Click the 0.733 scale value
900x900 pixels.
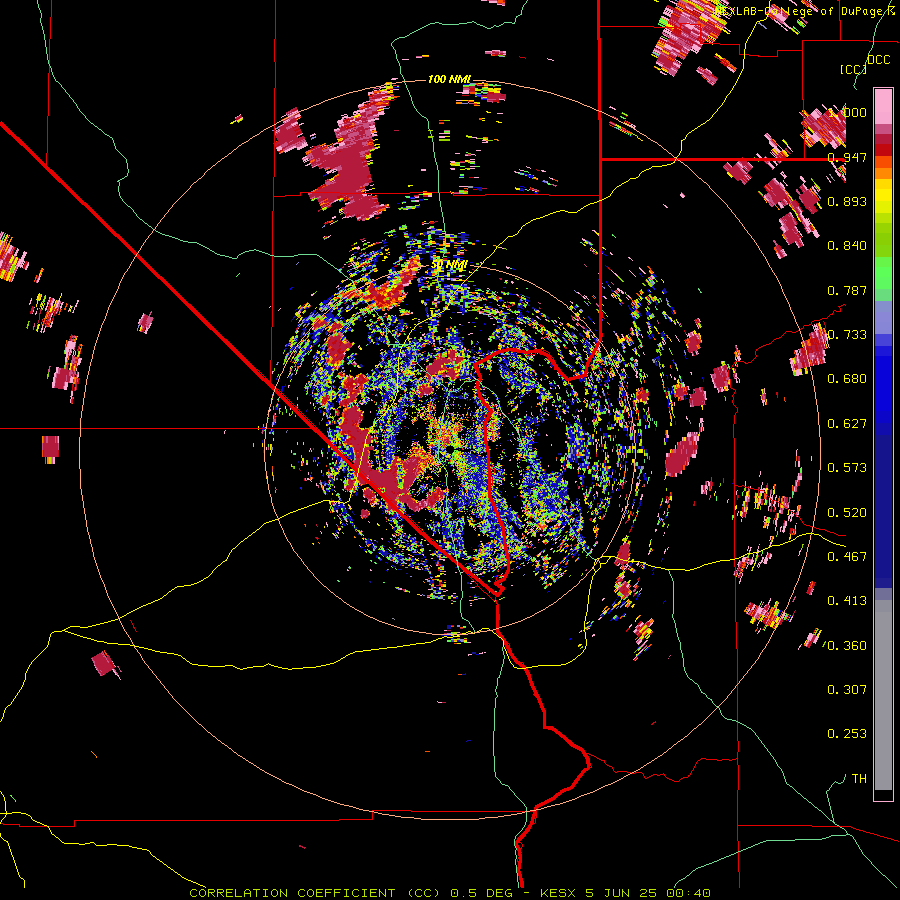click(847, 335)
